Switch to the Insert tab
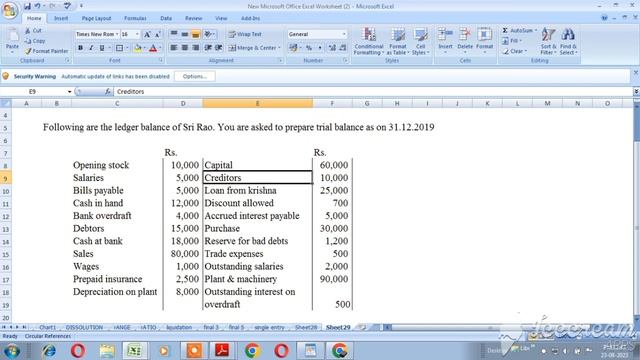 [x=61, y=18]
